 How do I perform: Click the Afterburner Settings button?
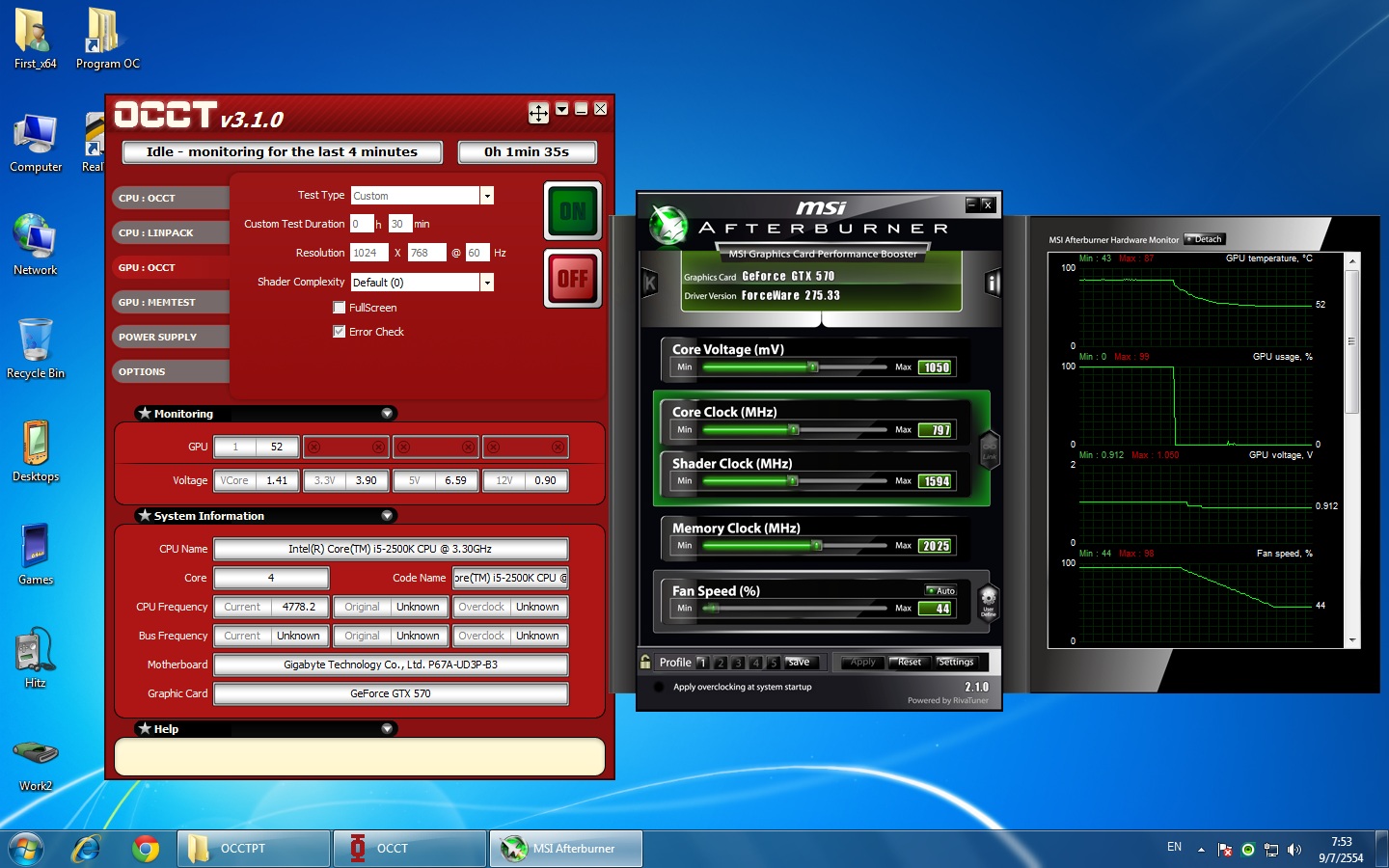click(x=956, y=662)
